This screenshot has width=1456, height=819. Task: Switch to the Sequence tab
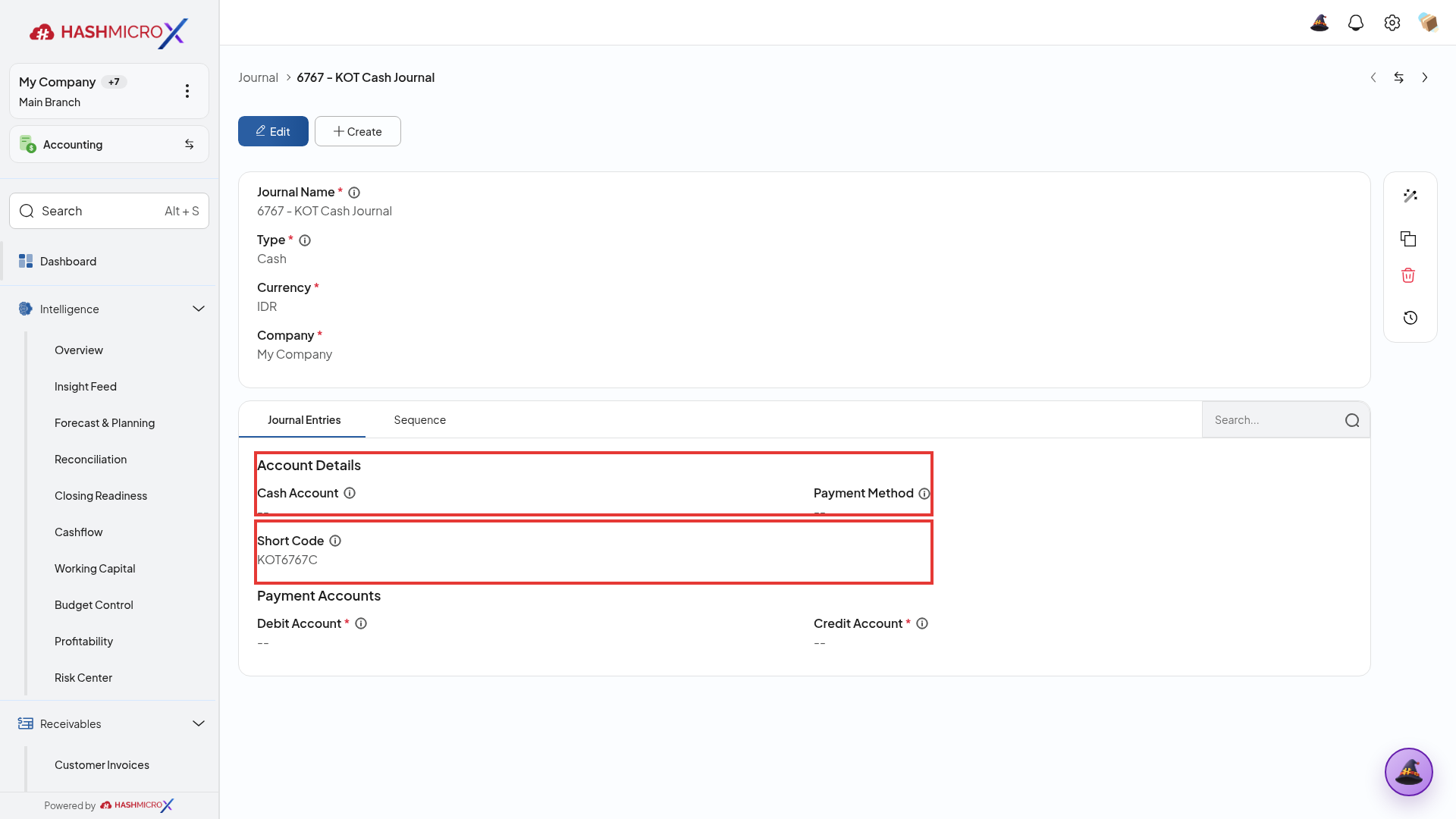click(x=419, y=420)
